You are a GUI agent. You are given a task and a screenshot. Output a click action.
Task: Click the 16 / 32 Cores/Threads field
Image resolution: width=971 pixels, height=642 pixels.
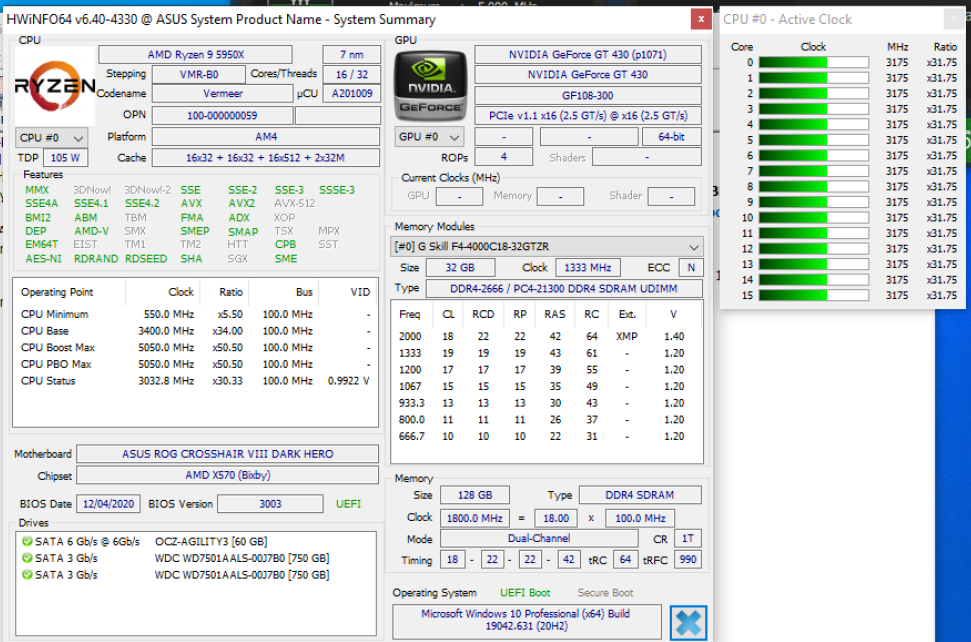pyautogui.click(x=351, y=74)
